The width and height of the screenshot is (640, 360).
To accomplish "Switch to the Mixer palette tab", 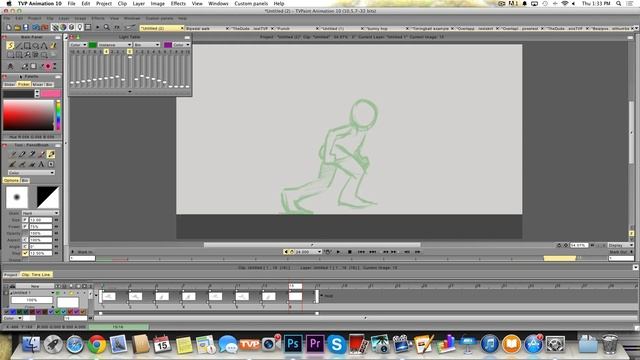I will tap(38, 84).
